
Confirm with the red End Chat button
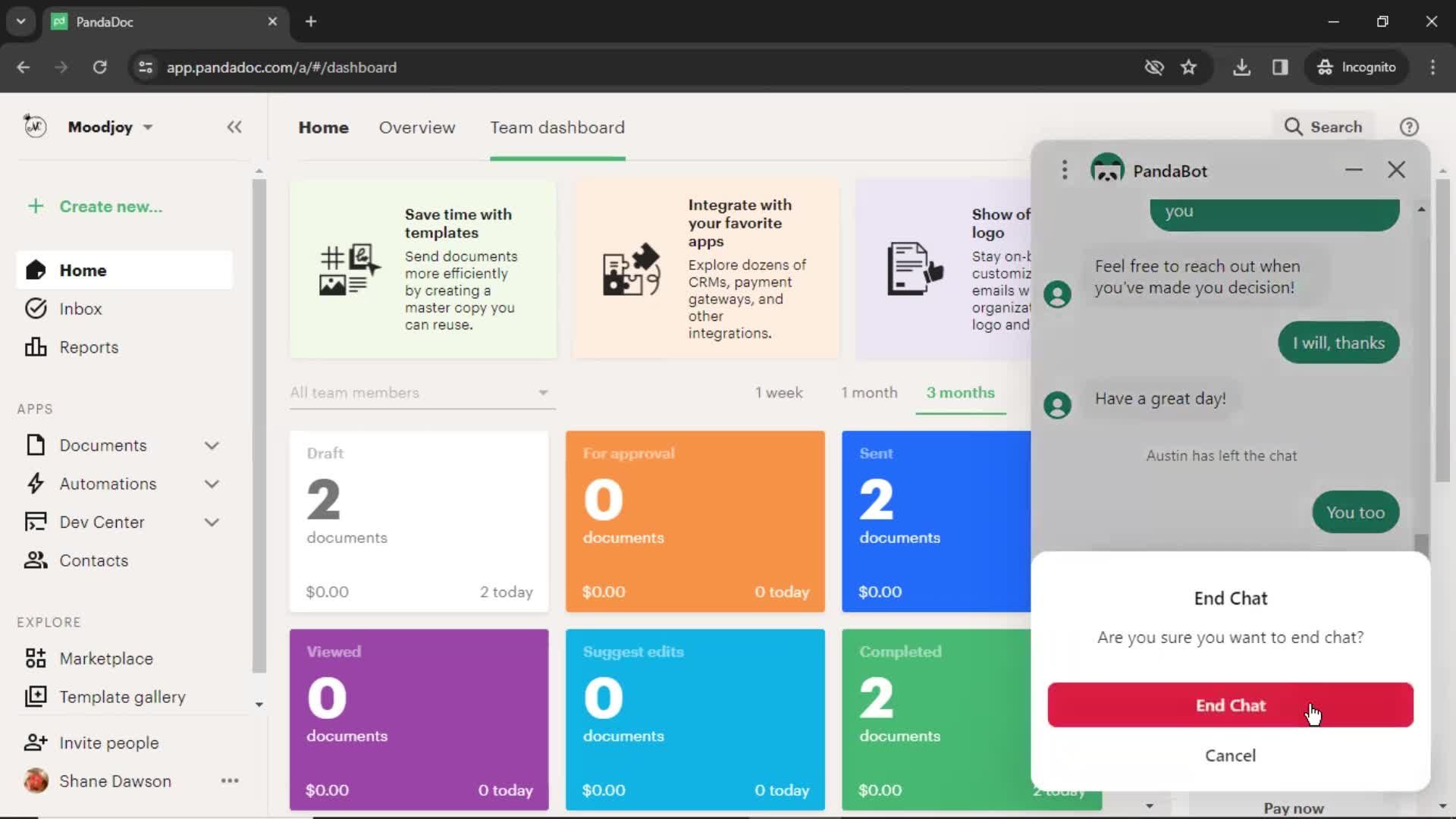[1230, 705]
